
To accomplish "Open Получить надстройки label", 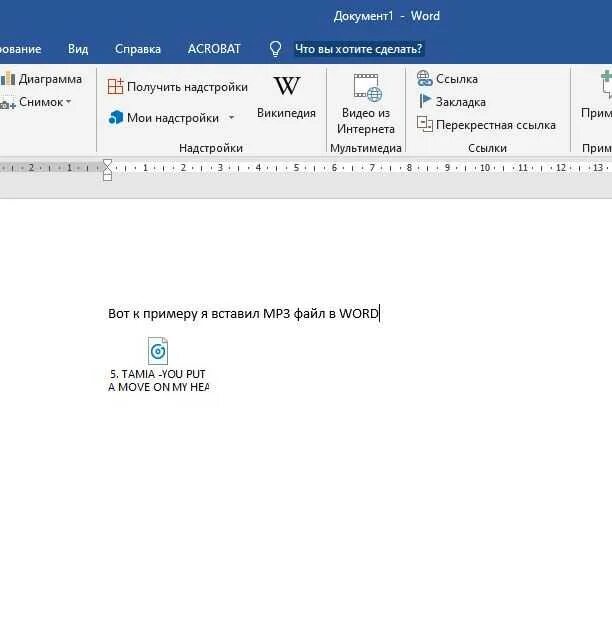I will coord(187,87).
